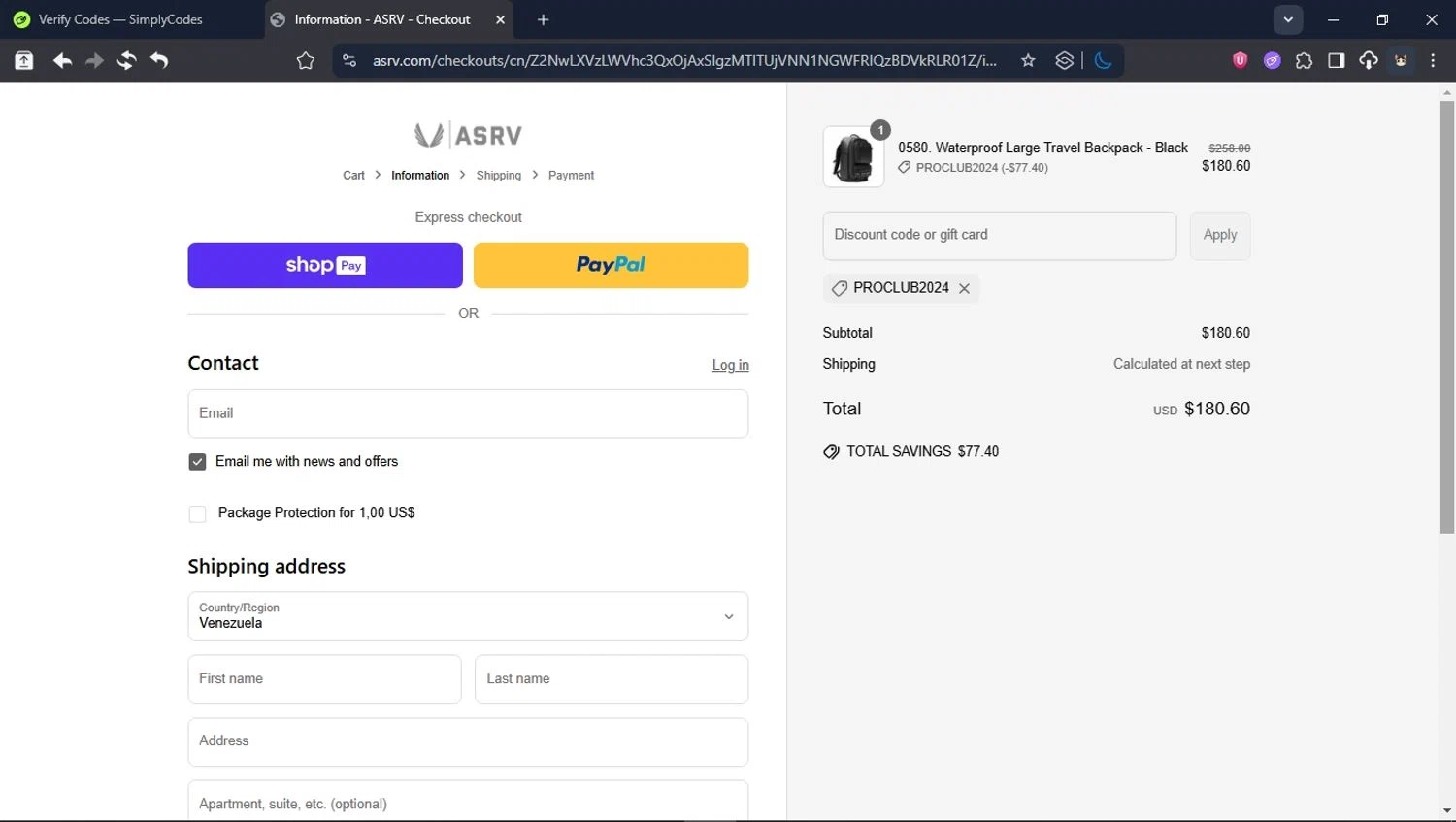This screenshot has width=1456, height=822.
Task: Toggle the dark mode moon icon
Action: (x=1103, y=61)
